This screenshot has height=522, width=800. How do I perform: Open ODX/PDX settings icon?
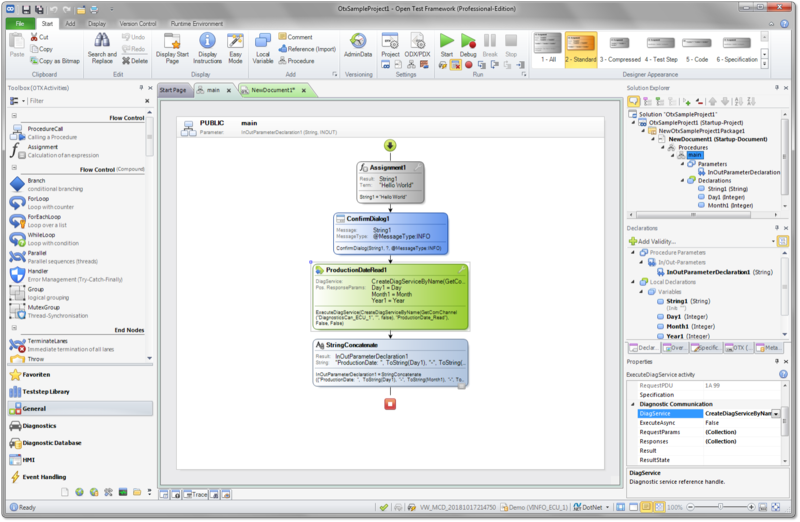(x=417, y=41)
